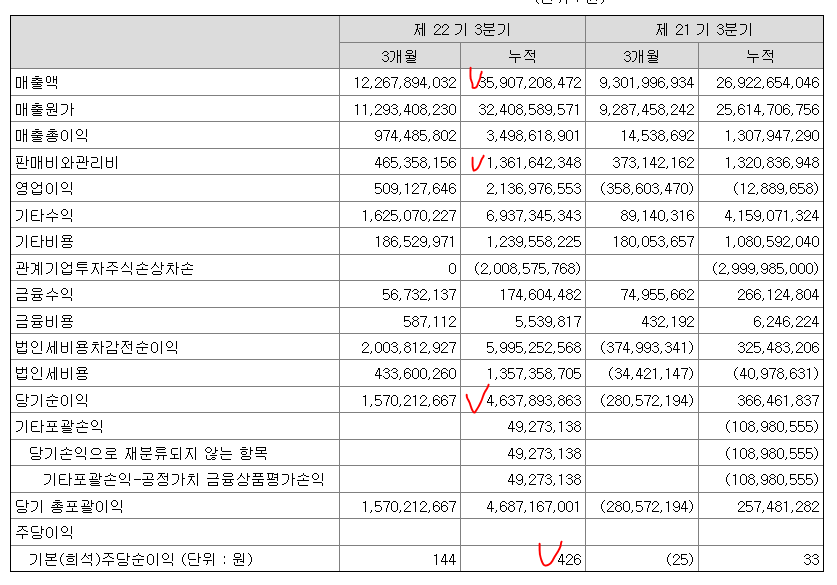This screenshot has height=585, width=837.
Task: Click value (40,978,631) in 법인세비용 row
Action: [x=776, y=374]
